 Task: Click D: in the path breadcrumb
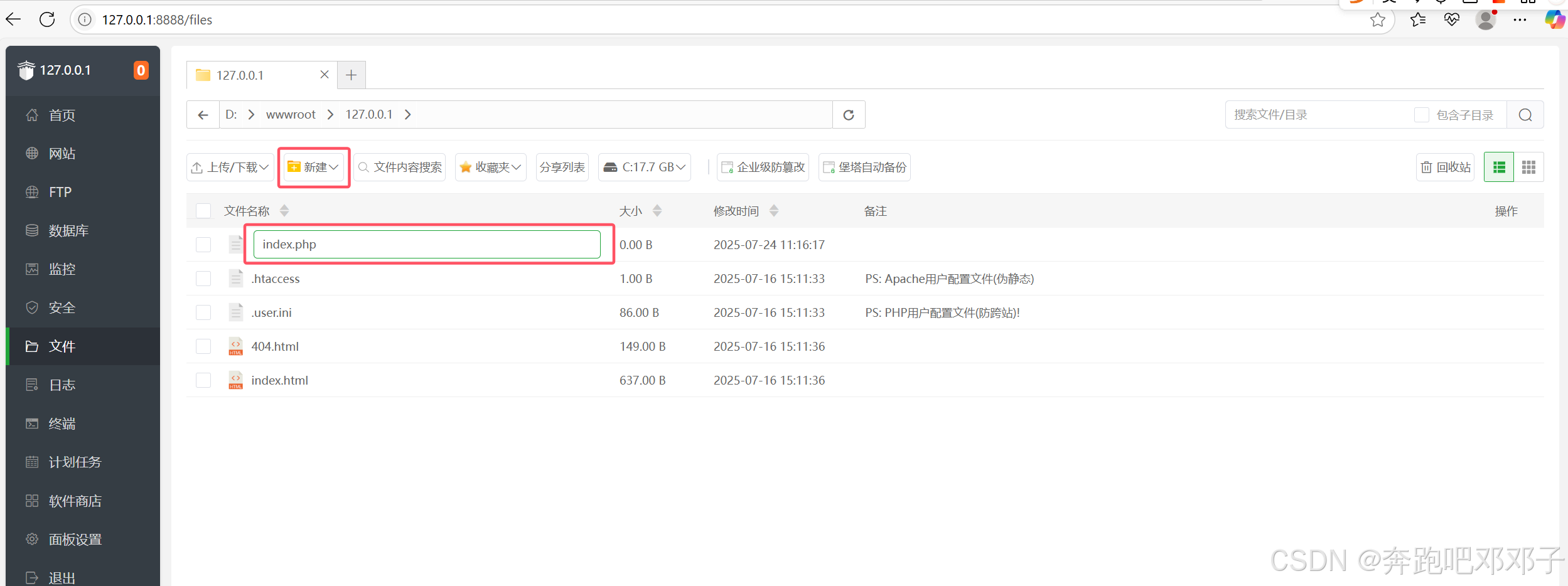[x=231, y=115]
